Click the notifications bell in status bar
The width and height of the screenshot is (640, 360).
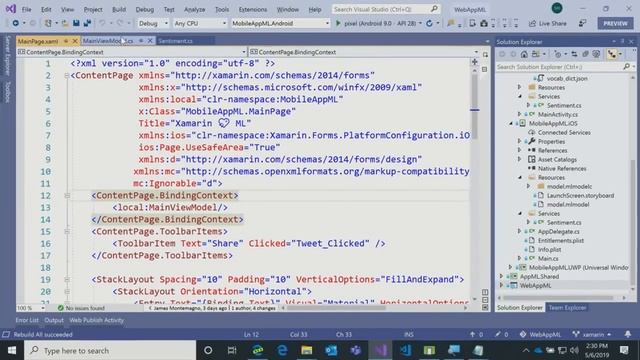[628, 334]
